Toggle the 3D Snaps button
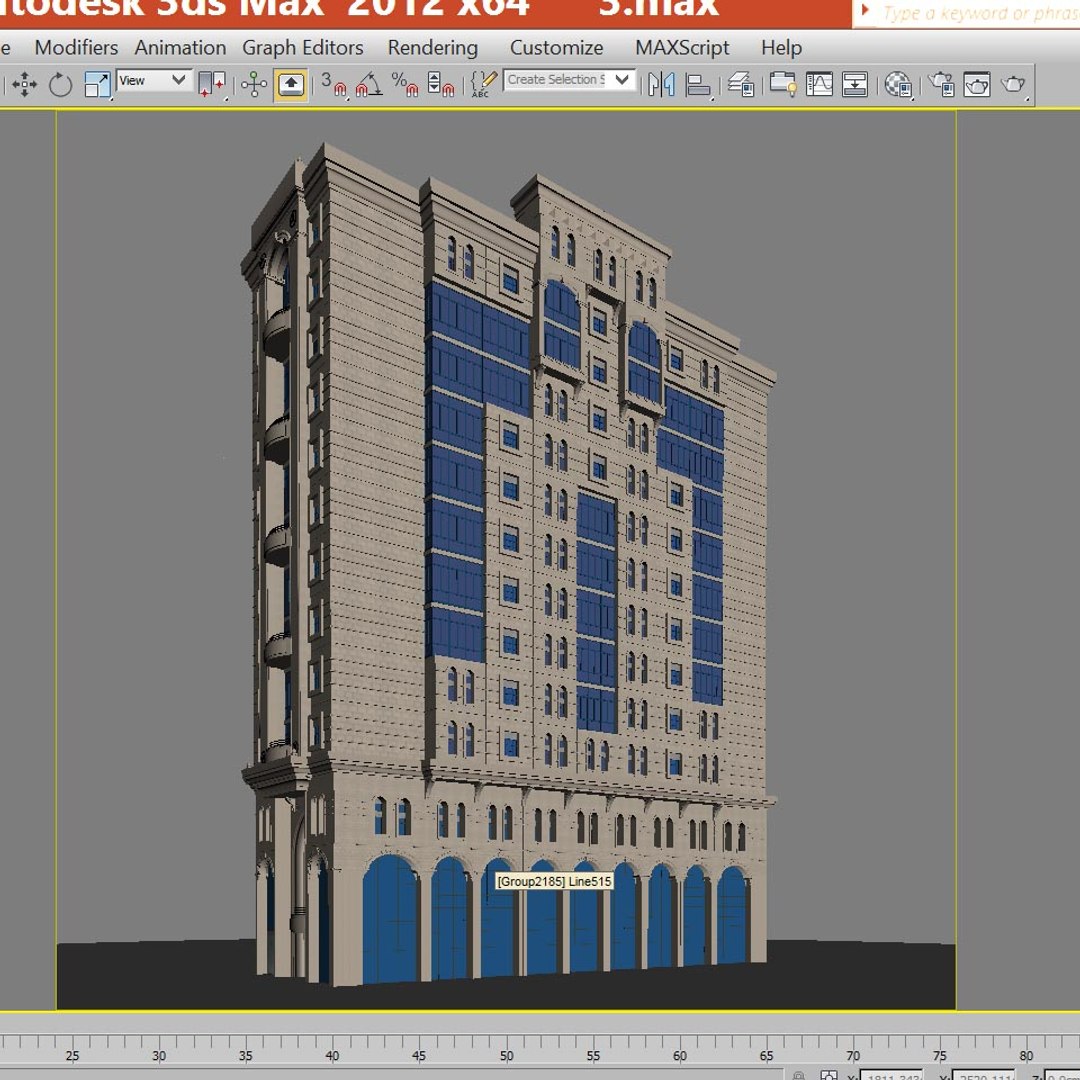The height and width of the screenshot is (1080, 1080). (x=333, y=85)
